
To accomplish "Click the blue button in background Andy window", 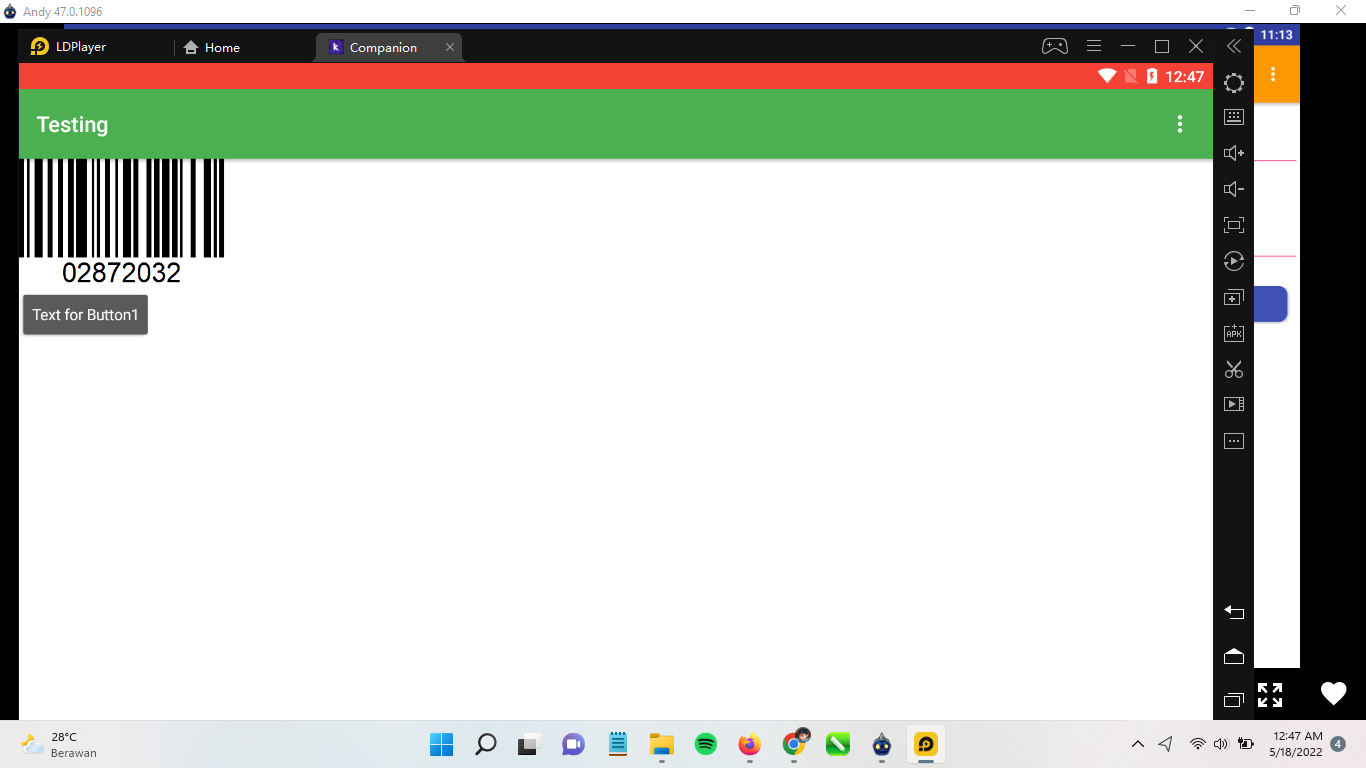I will [x=1271, y=304].
